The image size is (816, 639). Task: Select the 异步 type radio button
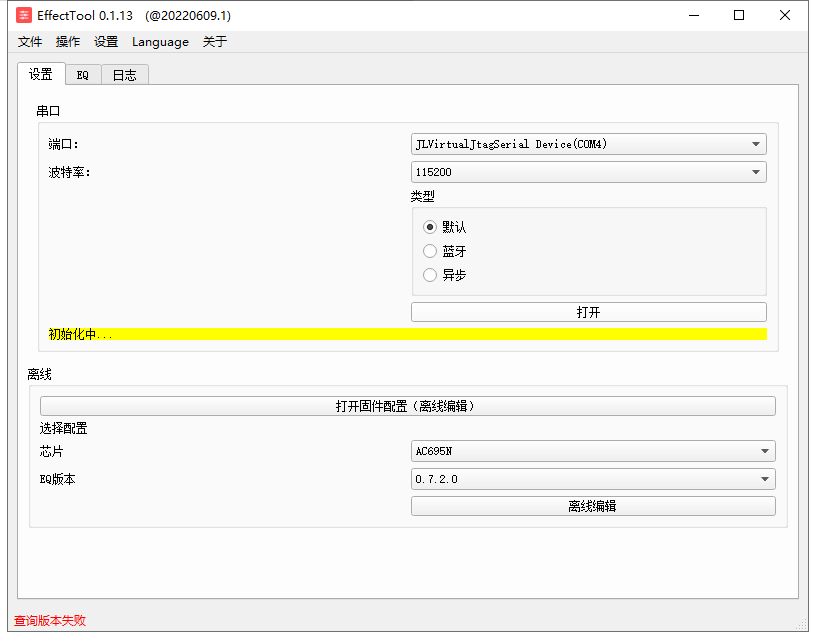click(430, 275)
